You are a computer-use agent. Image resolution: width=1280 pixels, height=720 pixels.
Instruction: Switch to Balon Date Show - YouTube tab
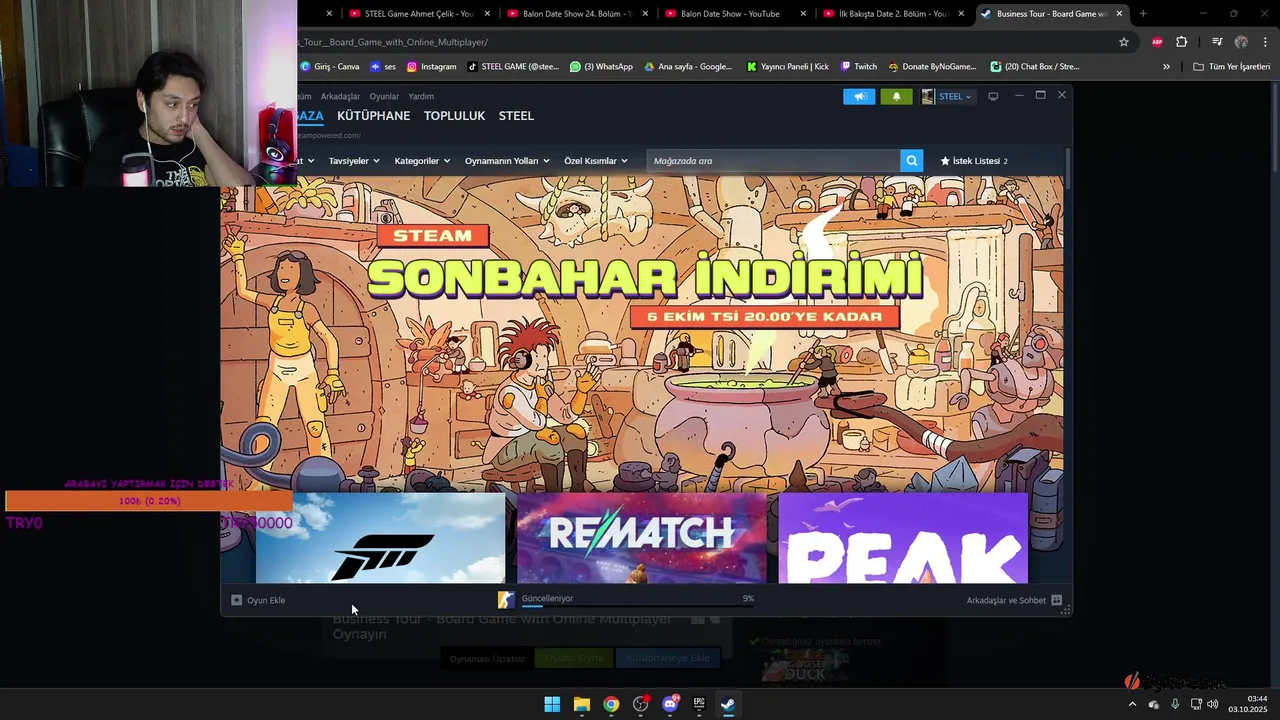[735, 14]
